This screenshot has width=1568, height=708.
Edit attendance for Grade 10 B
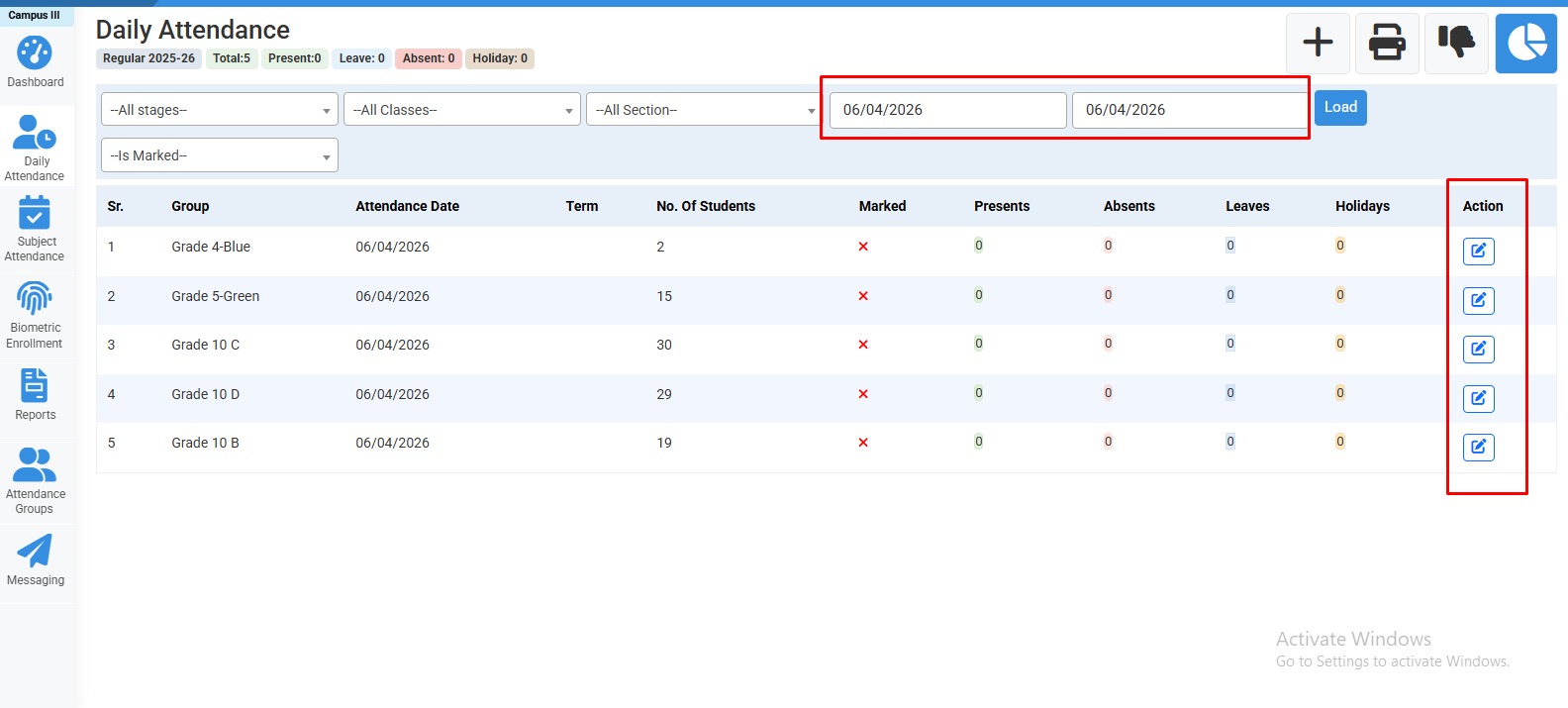pyautogui.click(x=1479, y=447)
